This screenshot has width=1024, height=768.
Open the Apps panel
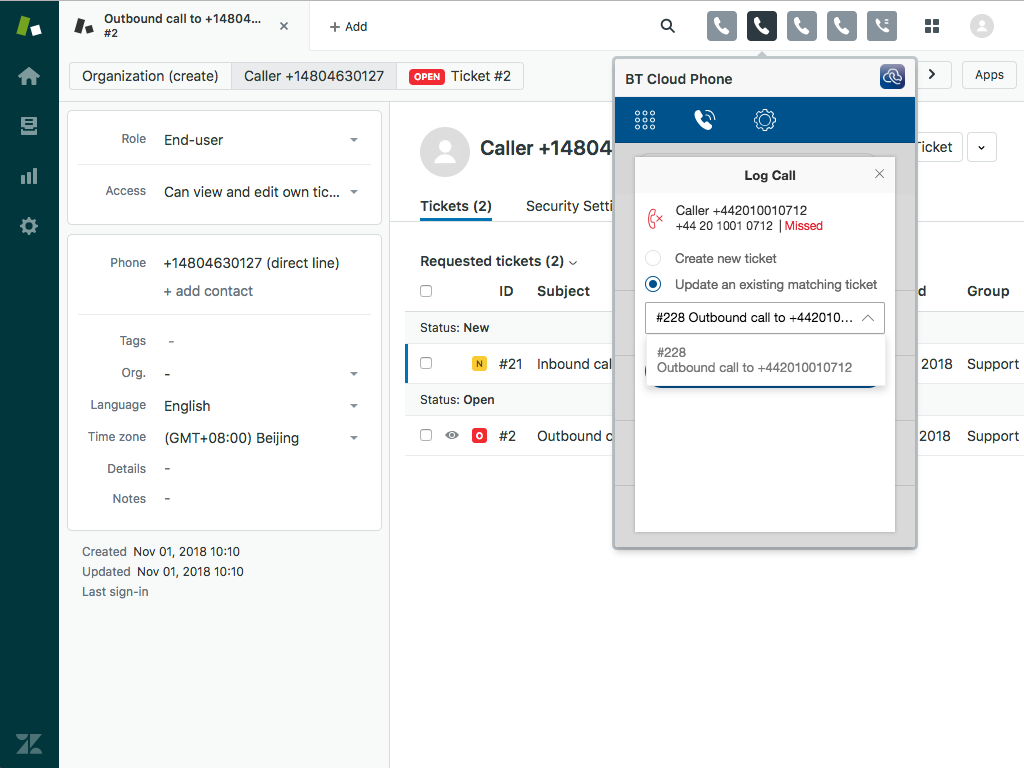click(988, 74)
